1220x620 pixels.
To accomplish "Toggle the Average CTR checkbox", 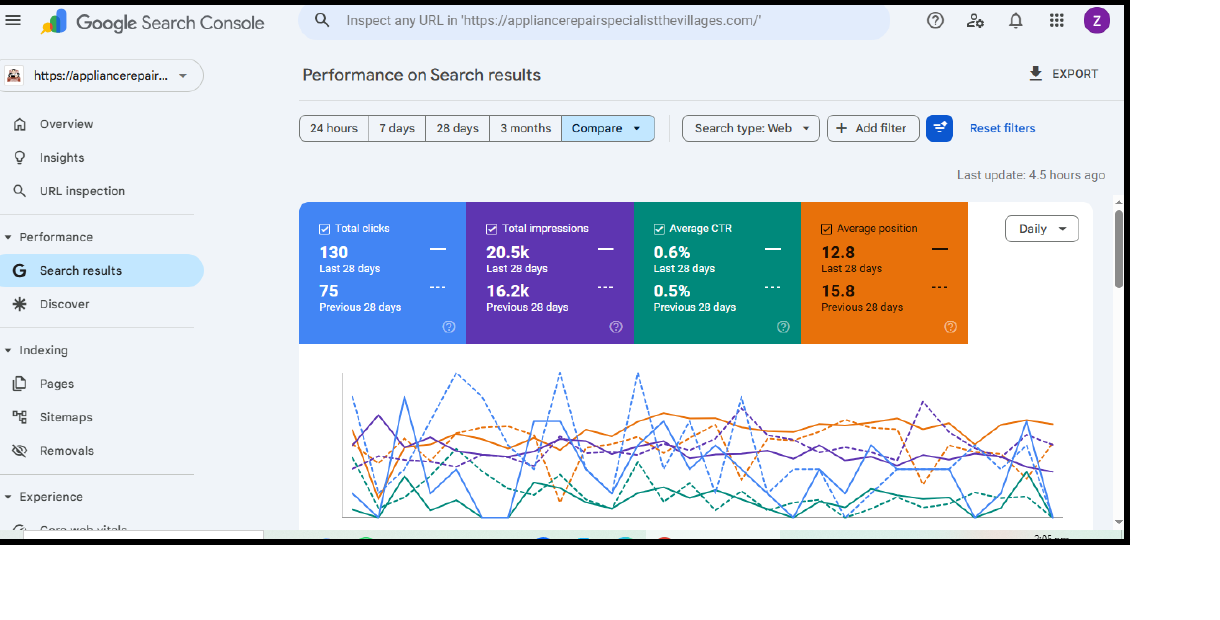I will click(659, 229).
